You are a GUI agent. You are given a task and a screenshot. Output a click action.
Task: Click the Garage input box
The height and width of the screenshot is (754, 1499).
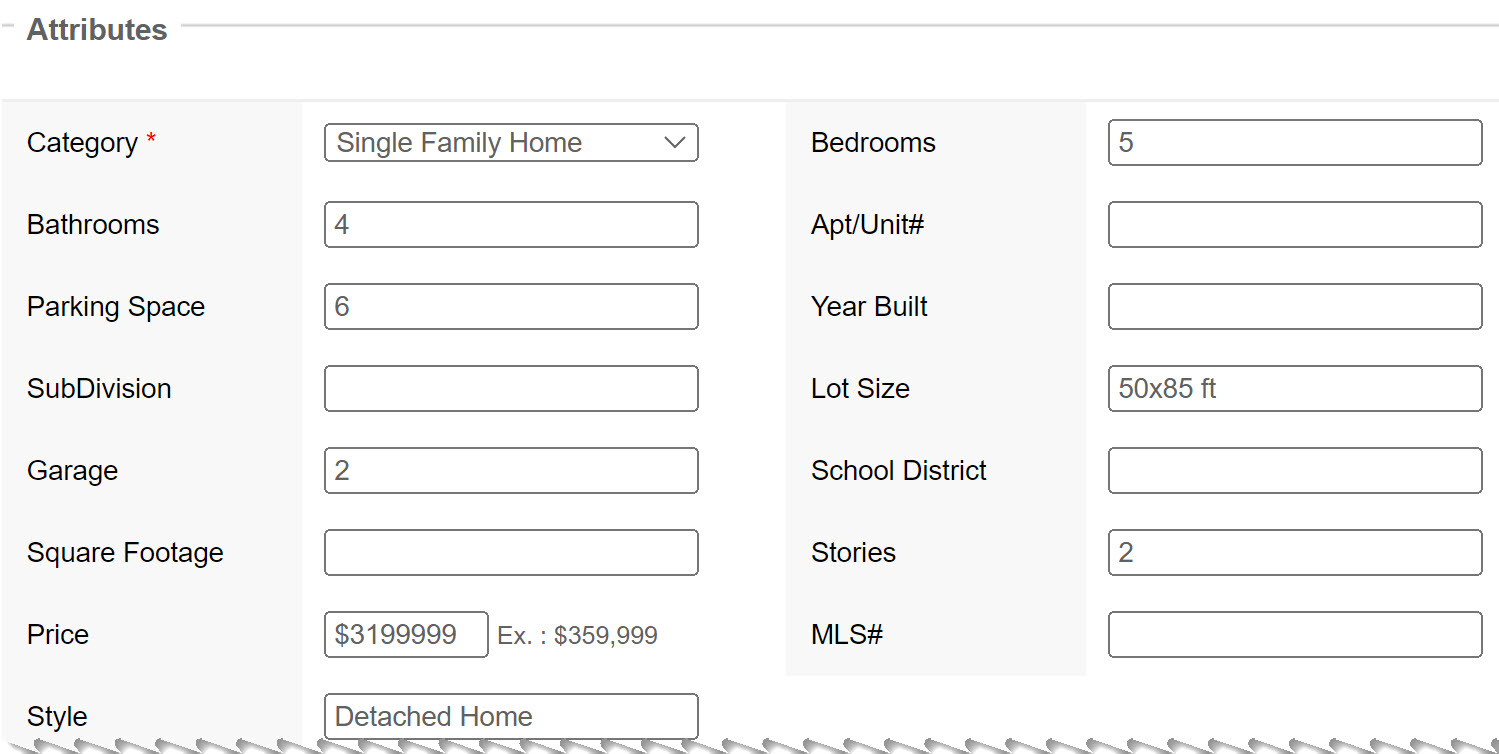[x=510, y=471]
